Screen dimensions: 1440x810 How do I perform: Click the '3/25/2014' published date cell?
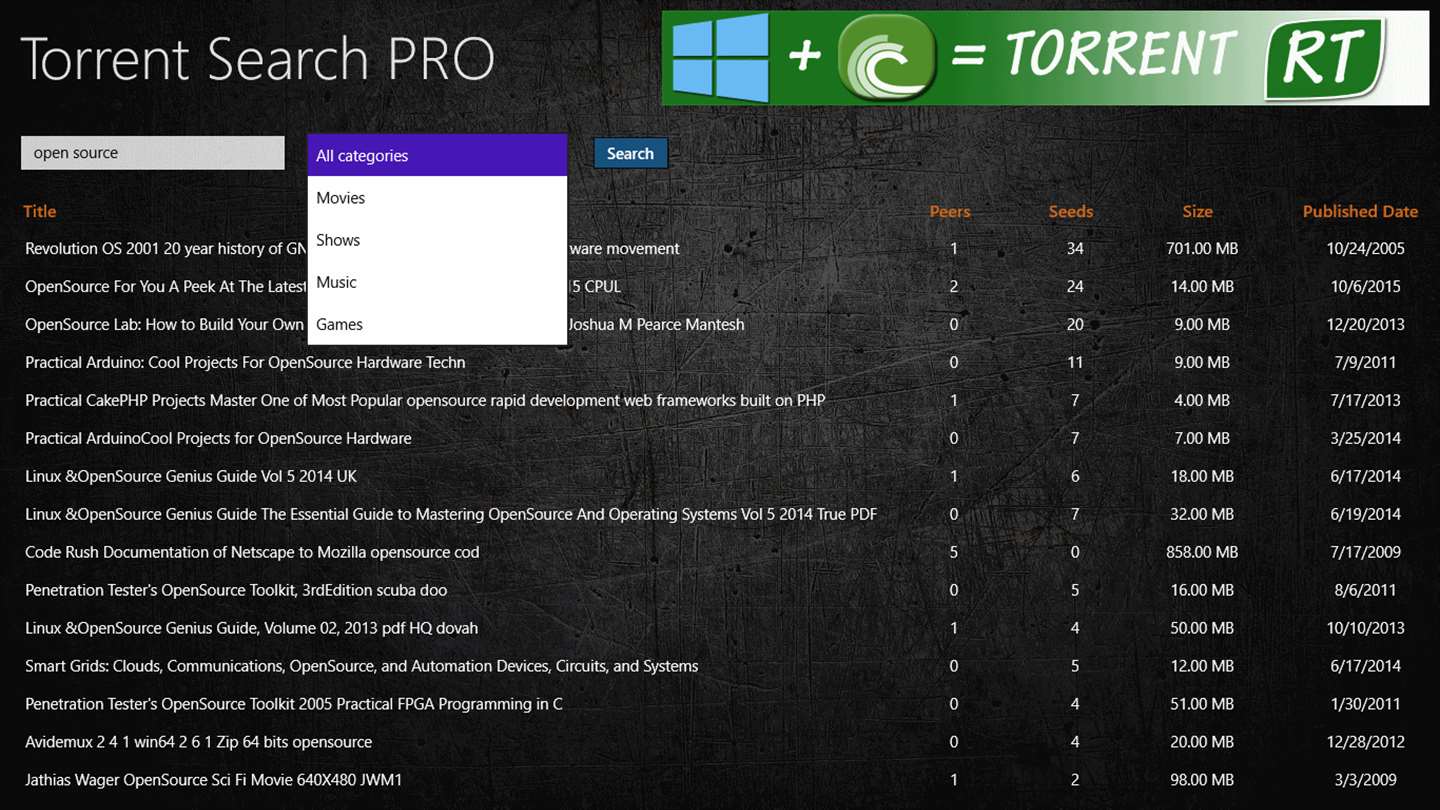point(1366,438)
